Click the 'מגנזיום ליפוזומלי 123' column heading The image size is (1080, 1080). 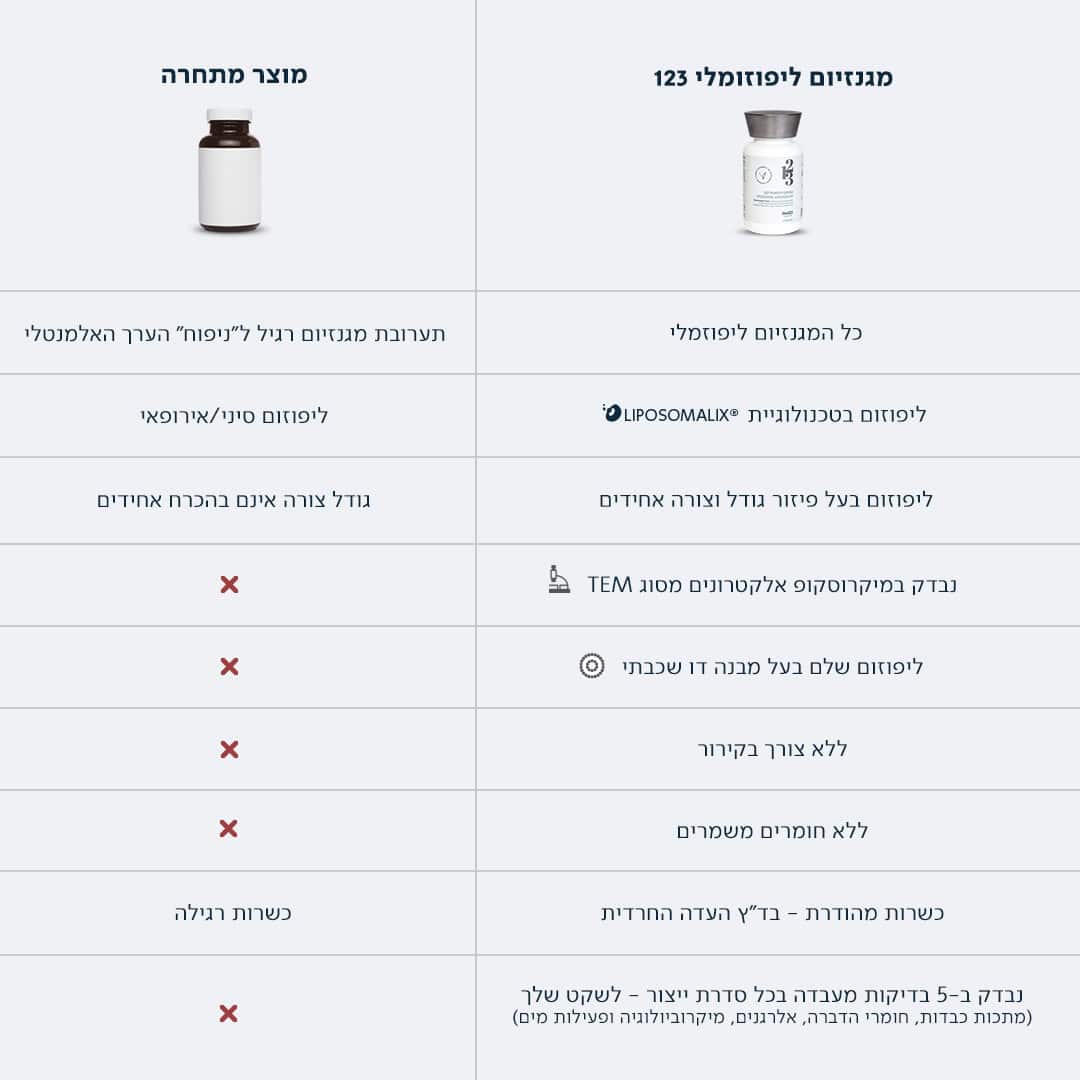click(x=773, y=77)
